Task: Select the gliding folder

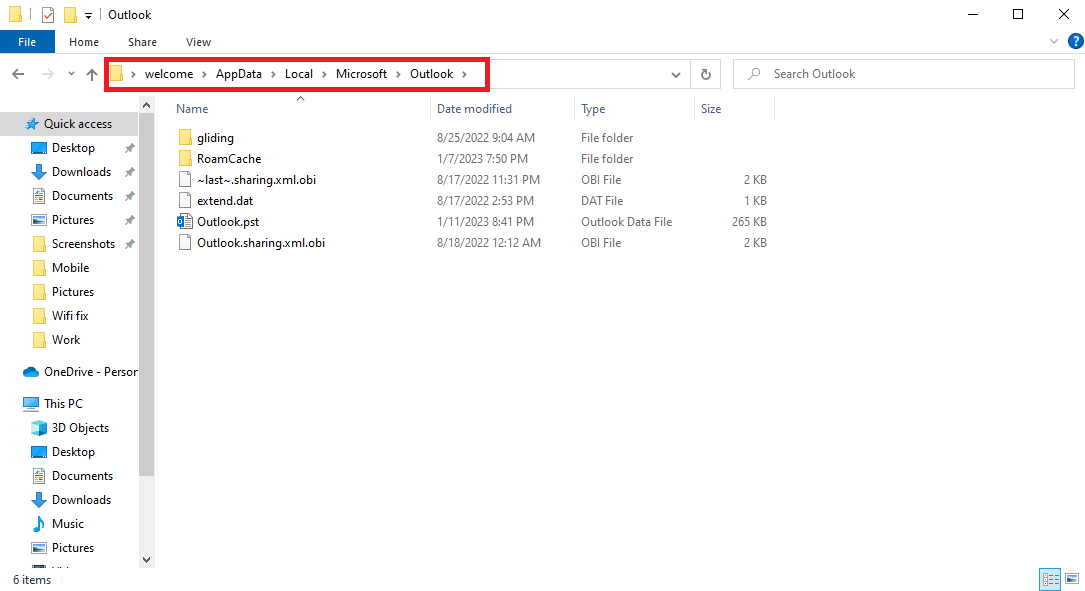Action: pos(215,138)
